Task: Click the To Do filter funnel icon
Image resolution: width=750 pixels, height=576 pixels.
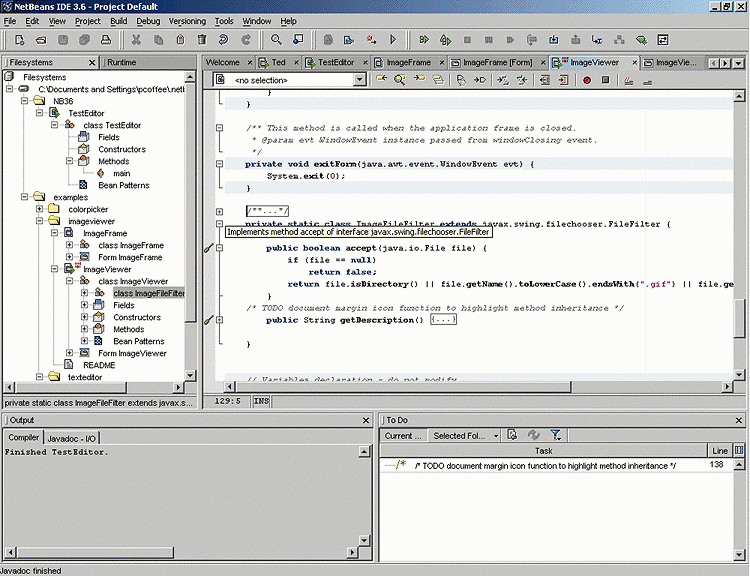Action: pyautogui.click(x=555, y=435)
